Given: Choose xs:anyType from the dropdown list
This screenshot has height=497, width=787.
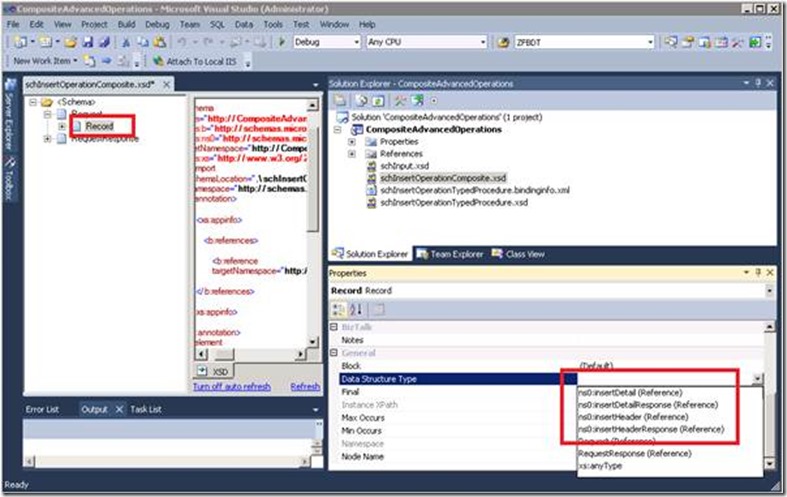Looking at the screenshot, I should 600,466.
